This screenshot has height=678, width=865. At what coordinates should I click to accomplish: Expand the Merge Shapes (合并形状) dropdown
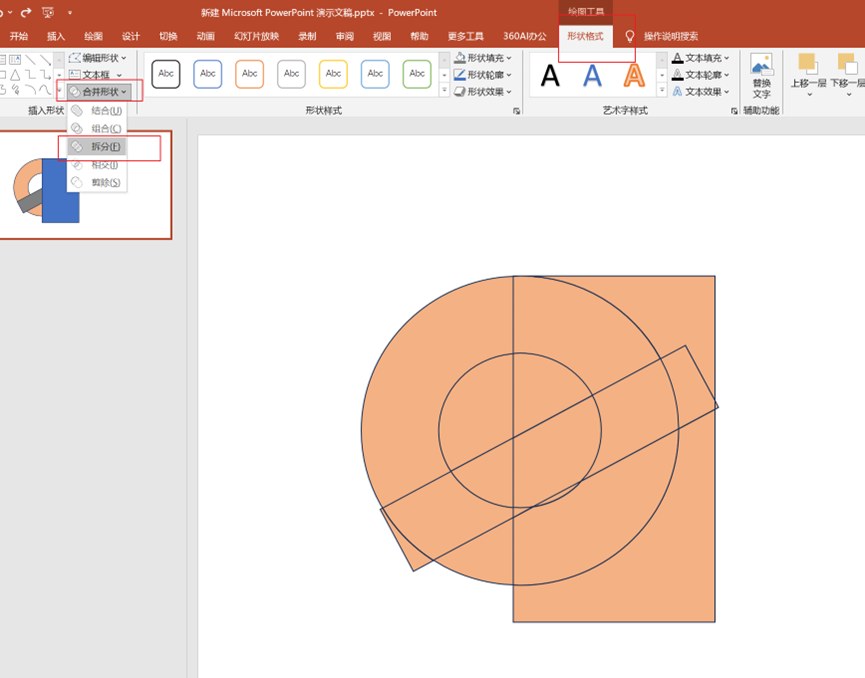tap(99, 92)
